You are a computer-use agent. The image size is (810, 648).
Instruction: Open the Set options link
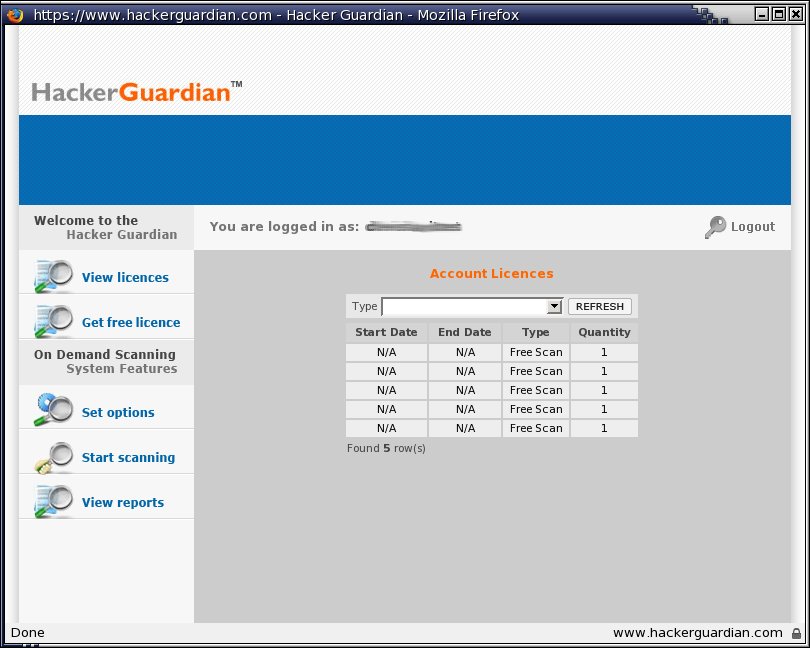pyautogui.click(x=118, y=412)
